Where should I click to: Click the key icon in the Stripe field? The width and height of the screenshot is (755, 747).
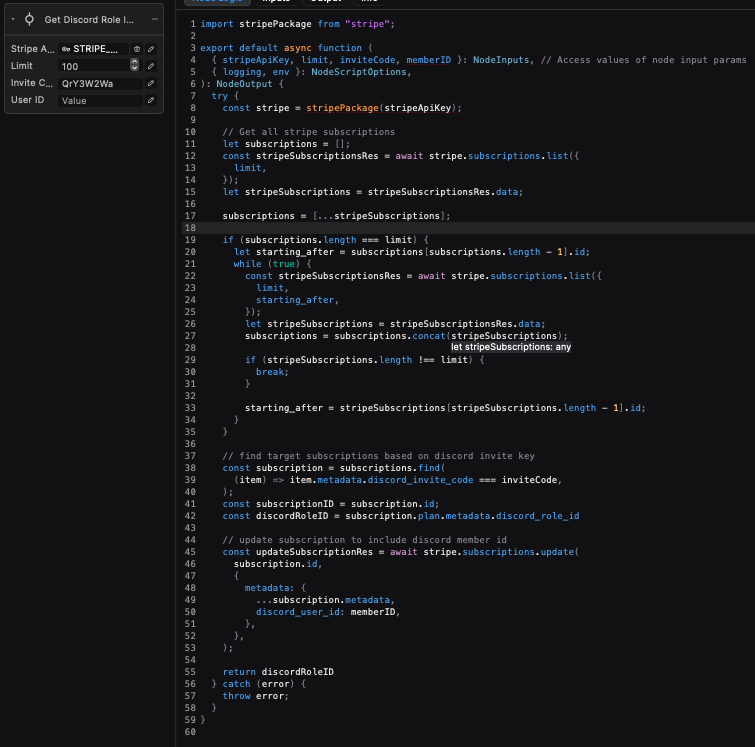(x=66, y=49)
